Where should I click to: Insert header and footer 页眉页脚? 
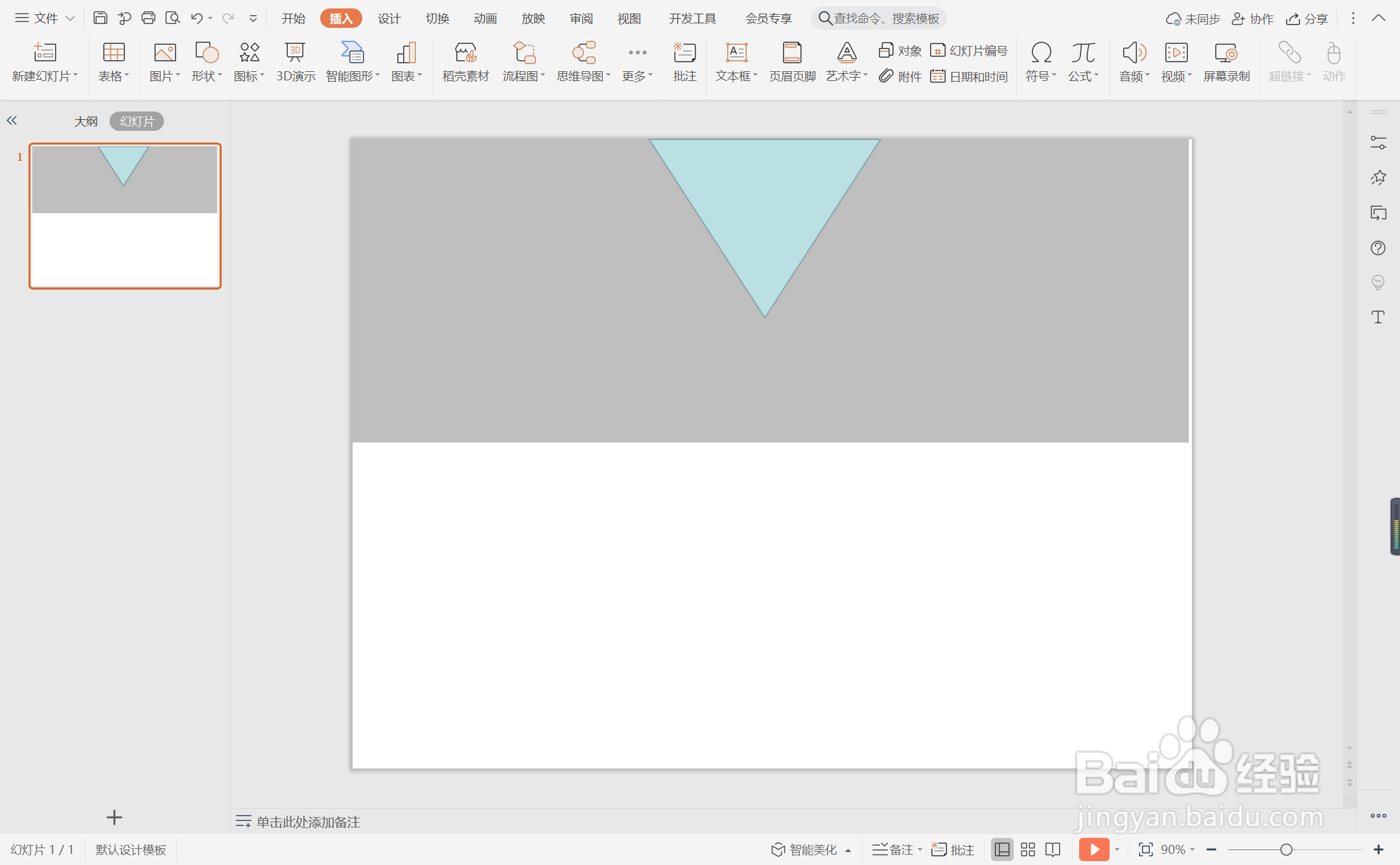(x=792, y=62)
